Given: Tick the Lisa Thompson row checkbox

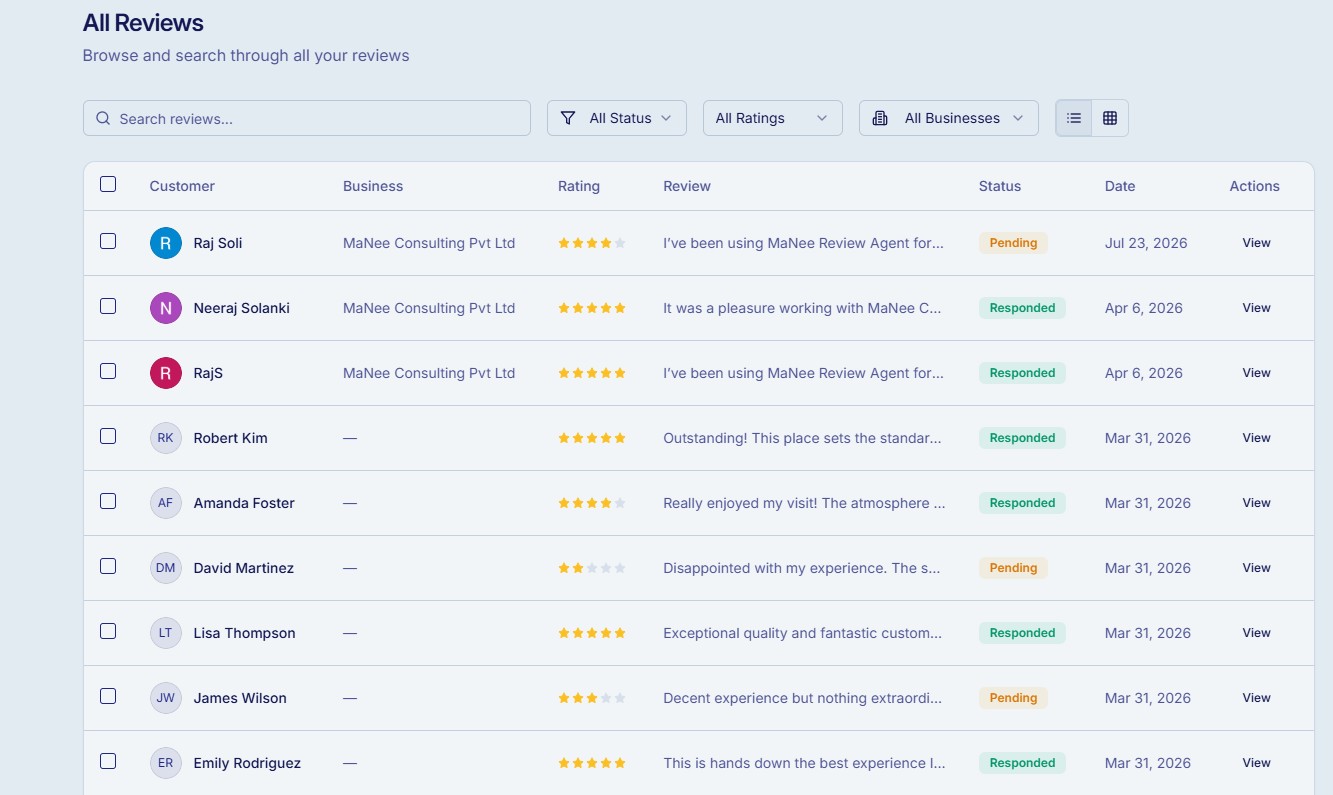Looking at the screenshot, I should (x=108, y=631).
